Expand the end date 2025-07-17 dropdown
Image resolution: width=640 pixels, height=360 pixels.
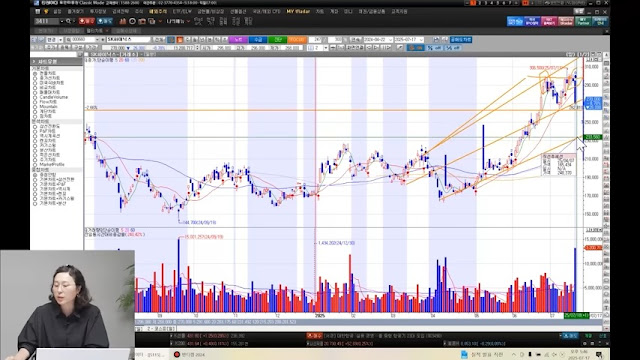pyautogui.click(x=421, y=40)
